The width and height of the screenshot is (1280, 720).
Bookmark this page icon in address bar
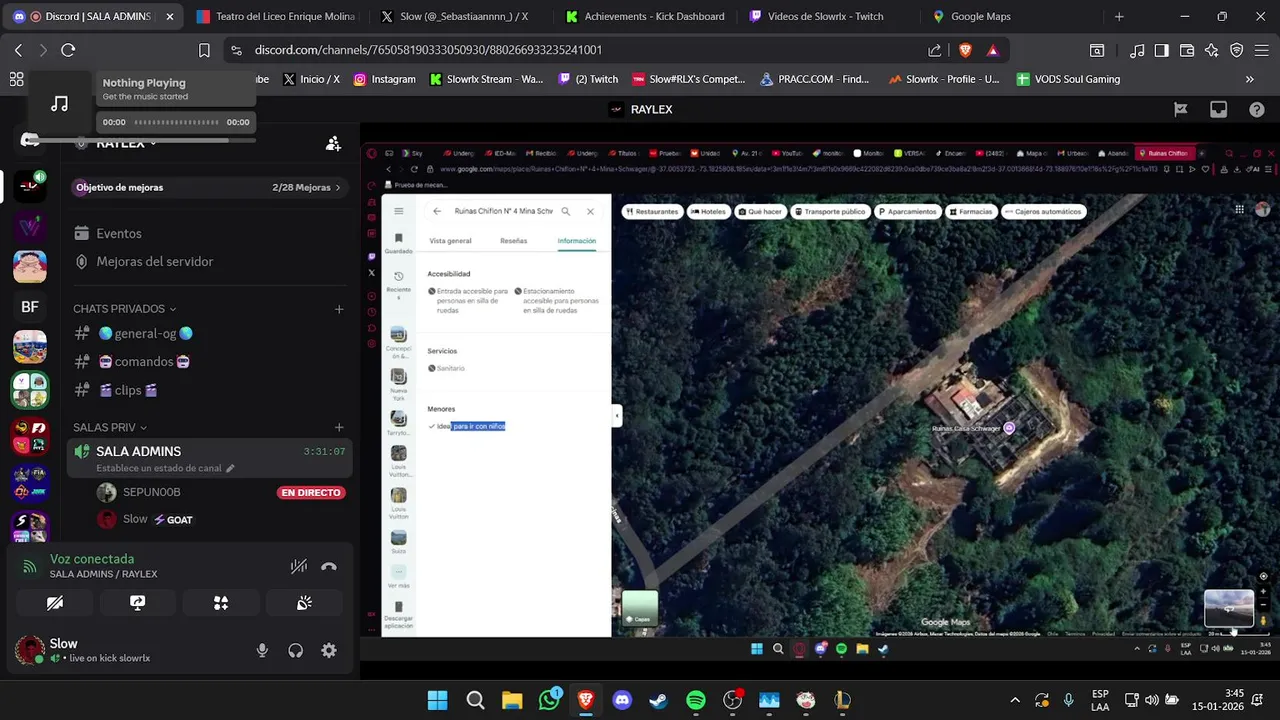coord(204,50)
